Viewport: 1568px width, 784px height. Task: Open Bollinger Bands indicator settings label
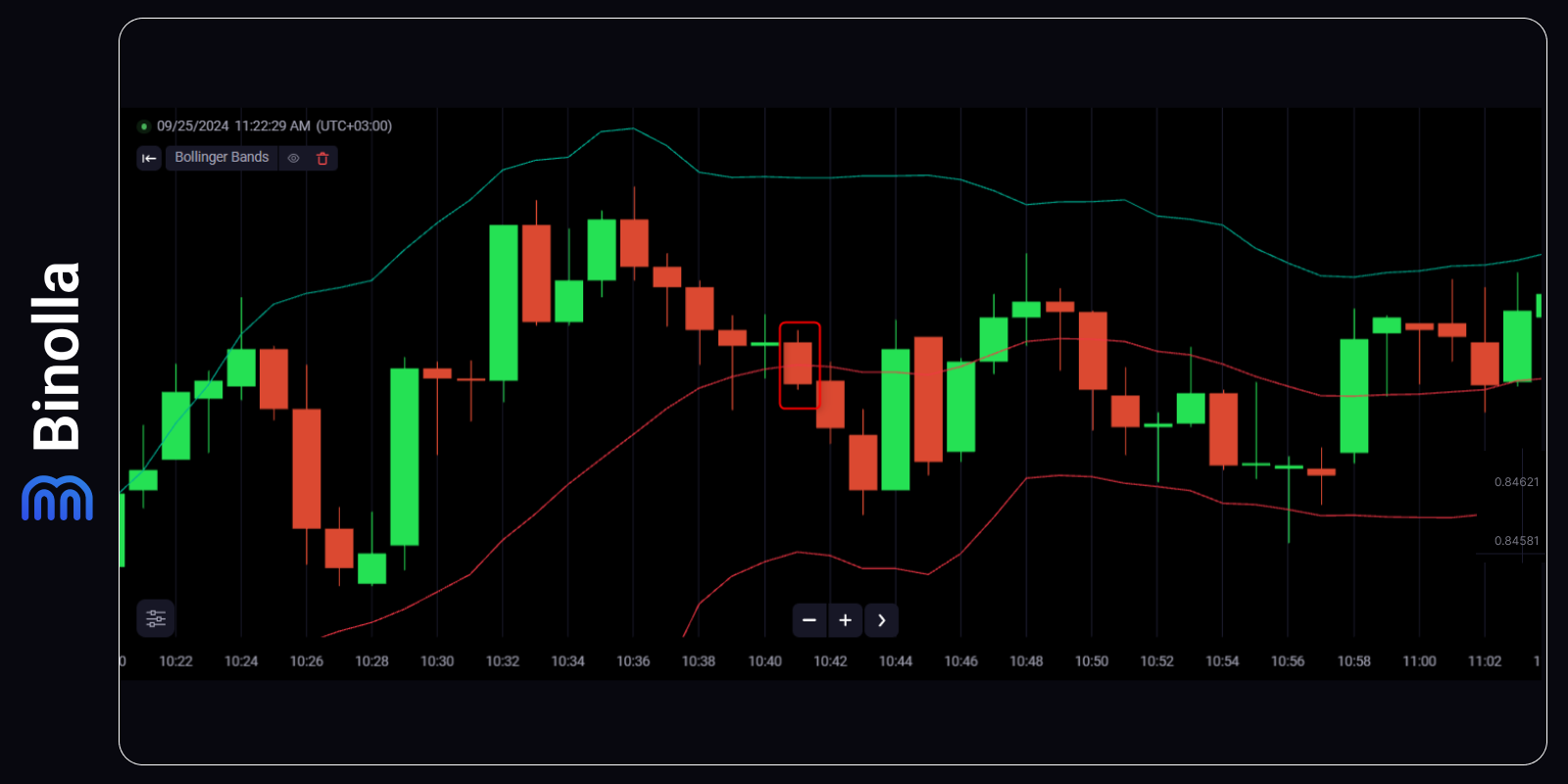(221, 157)
